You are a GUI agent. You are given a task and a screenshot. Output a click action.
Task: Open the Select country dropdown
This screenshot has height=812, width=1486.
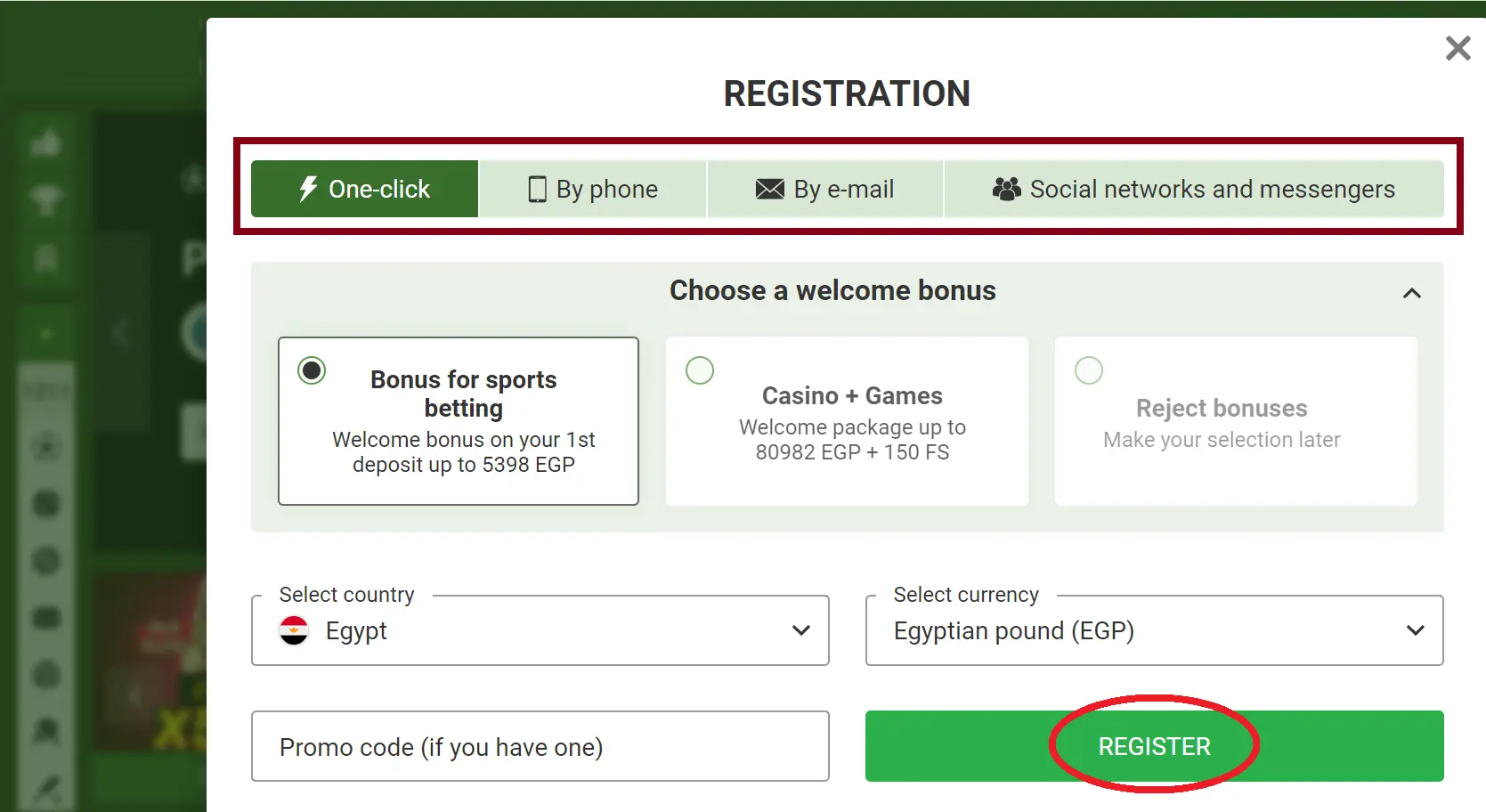click(799, 630)
